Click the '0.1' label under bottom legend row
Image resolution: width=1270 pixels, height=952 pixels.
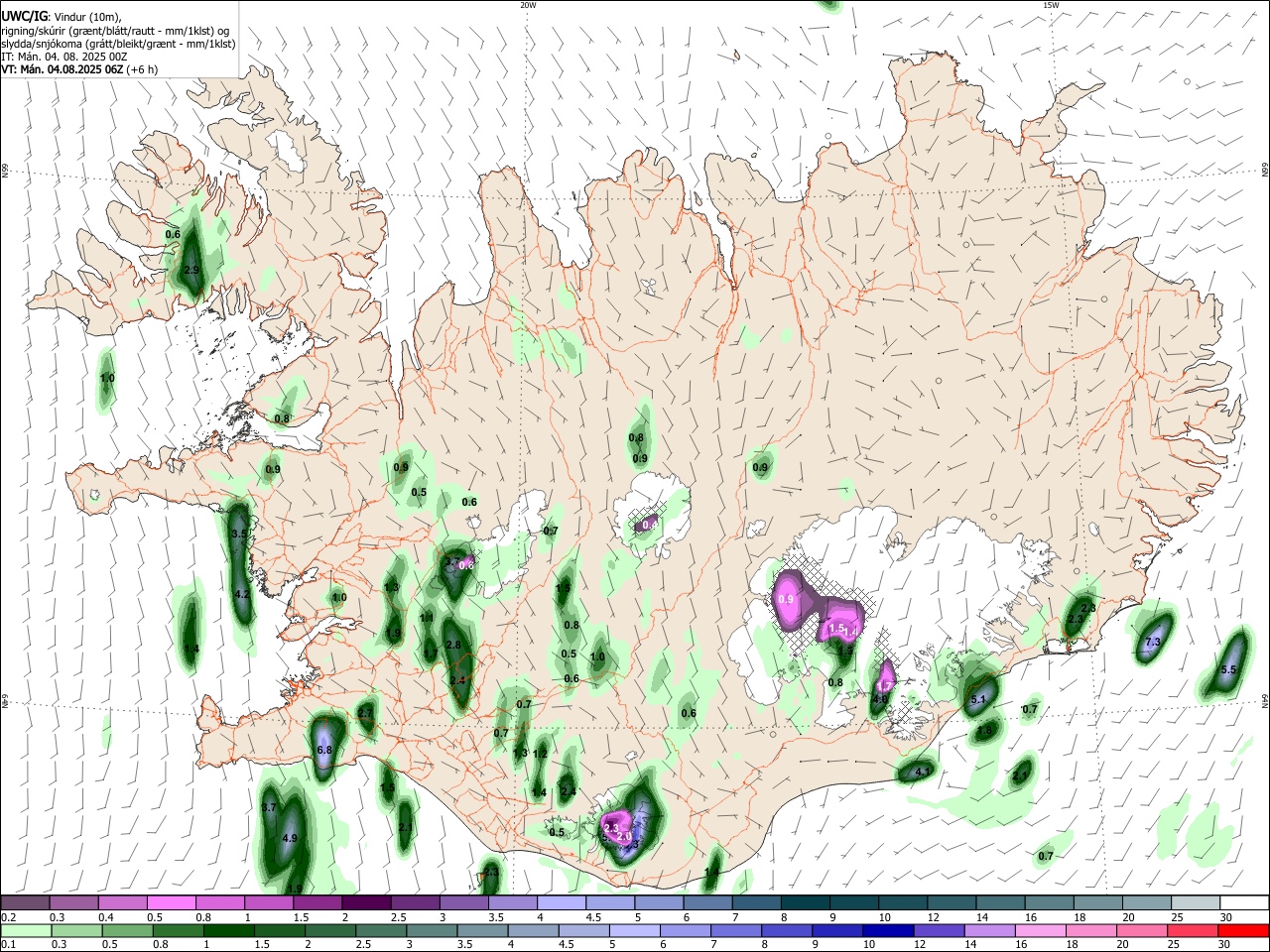pos(7,944)
